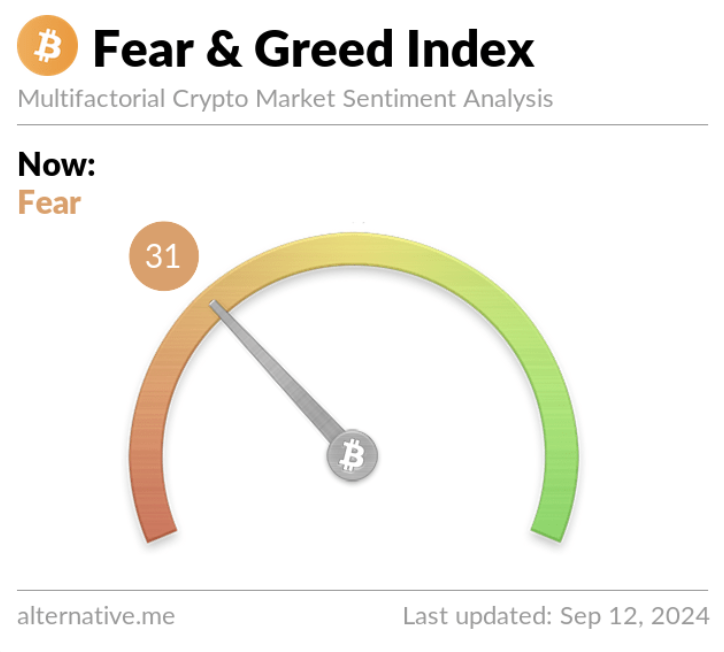724x652 pixels.
Task: Open the alternative.me source link
Action: (96, 616)
